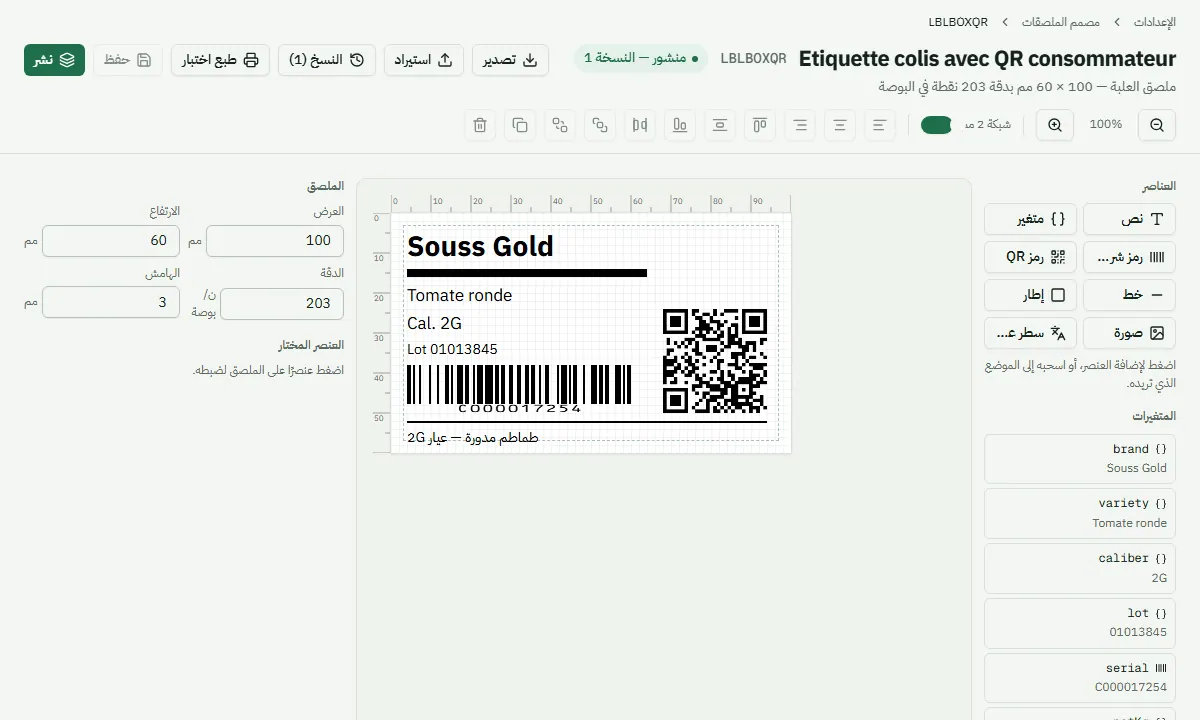Select the barcode on the label canvas
The width and height of the screenshot is (1200, 720).
coord(519,388)
